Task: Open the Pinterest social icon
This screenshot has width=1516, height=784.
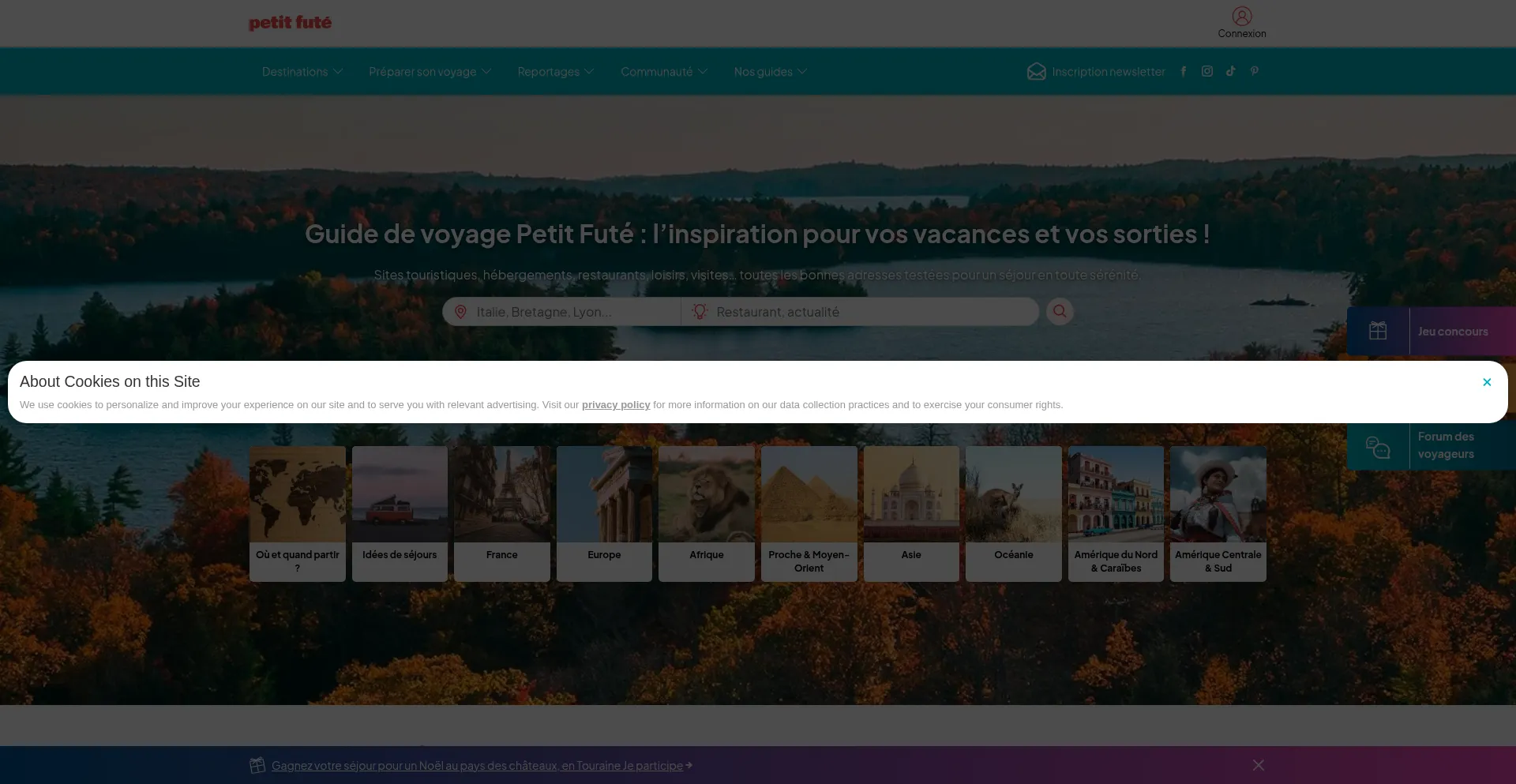Action: [1254, 71]
